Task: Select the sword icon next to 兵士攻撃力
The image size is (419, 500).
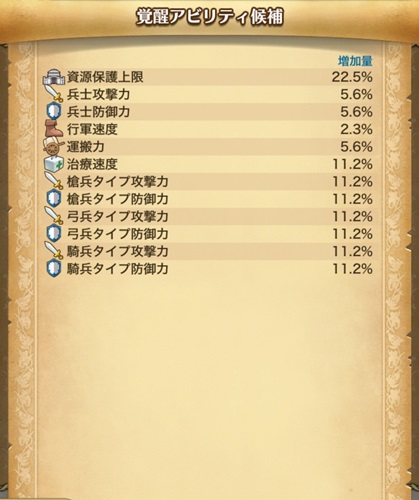Action: pos(54,94)
